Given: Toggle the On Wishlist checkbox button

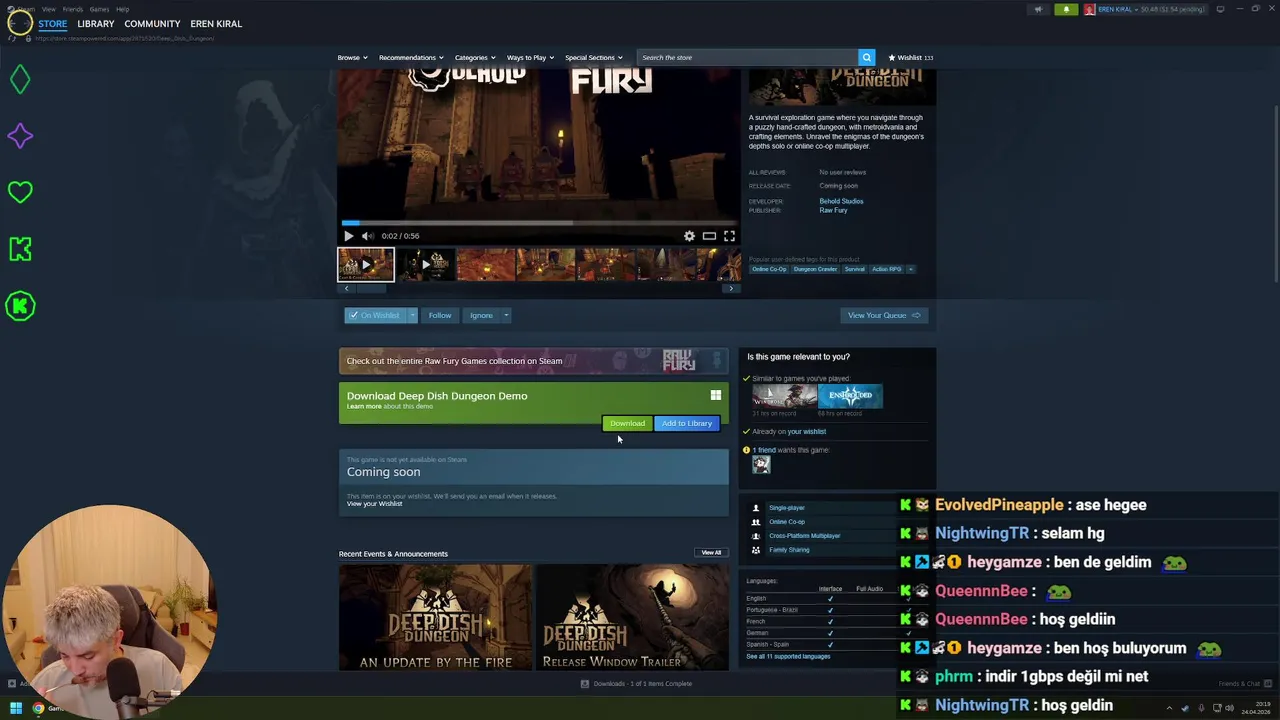Looking at the screenshot, I should (x=374, y=315).
